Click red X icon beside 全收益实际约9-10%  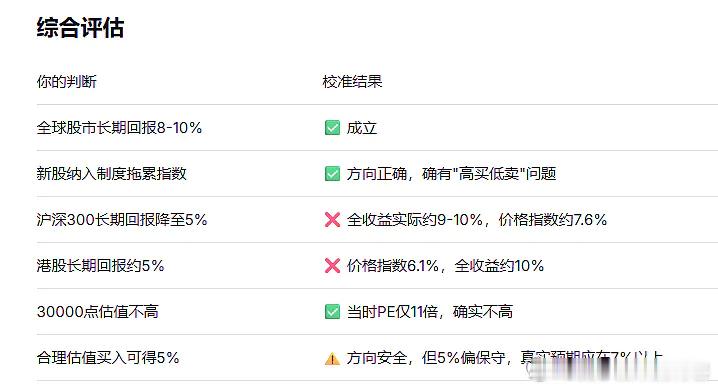(332, 220)
